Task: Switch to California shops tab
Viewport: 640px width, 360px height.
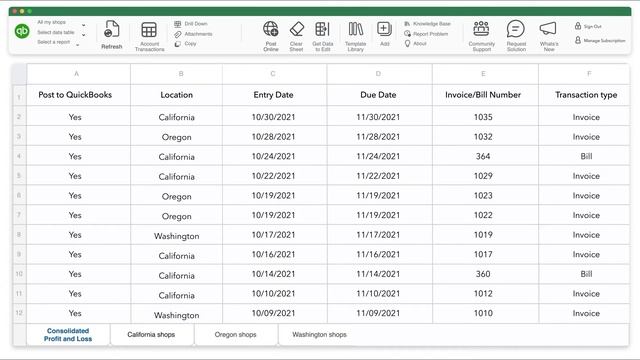Action: 151,335
